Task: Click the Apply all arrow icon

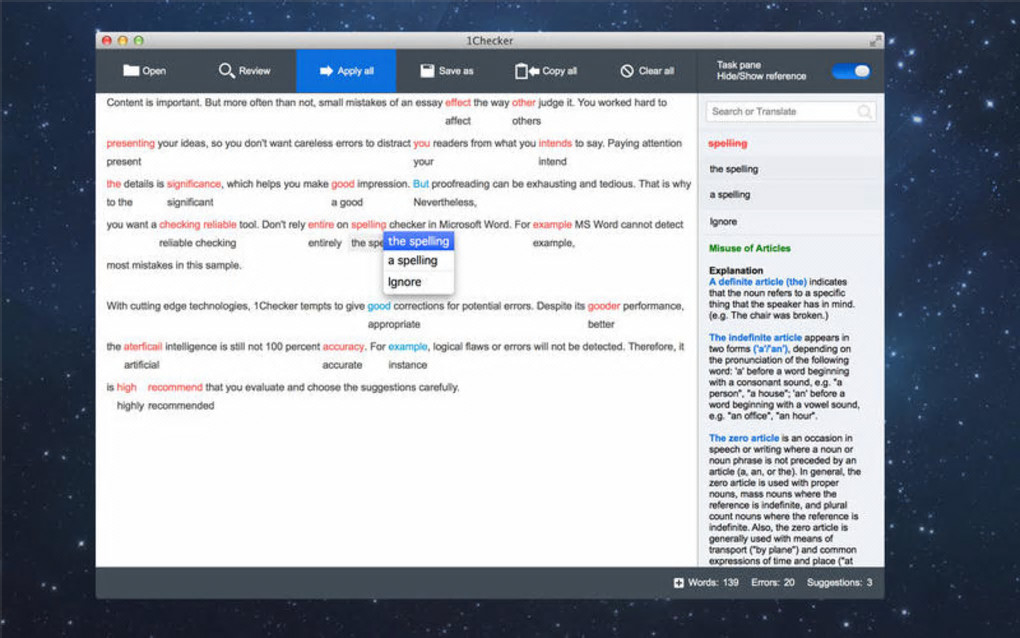Action: [x=326, y=71]
